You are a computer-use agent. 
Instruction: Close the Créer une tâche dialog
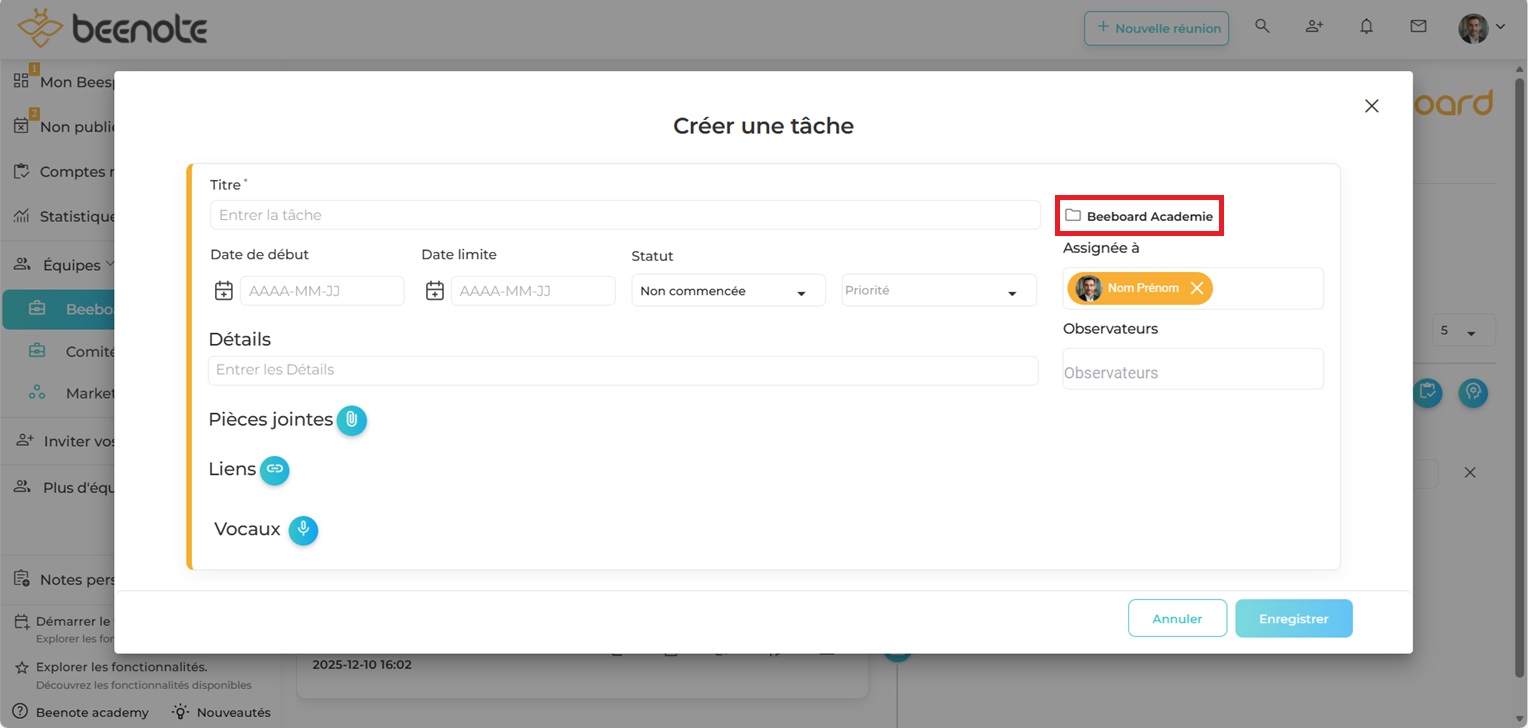coord(1371,106)
